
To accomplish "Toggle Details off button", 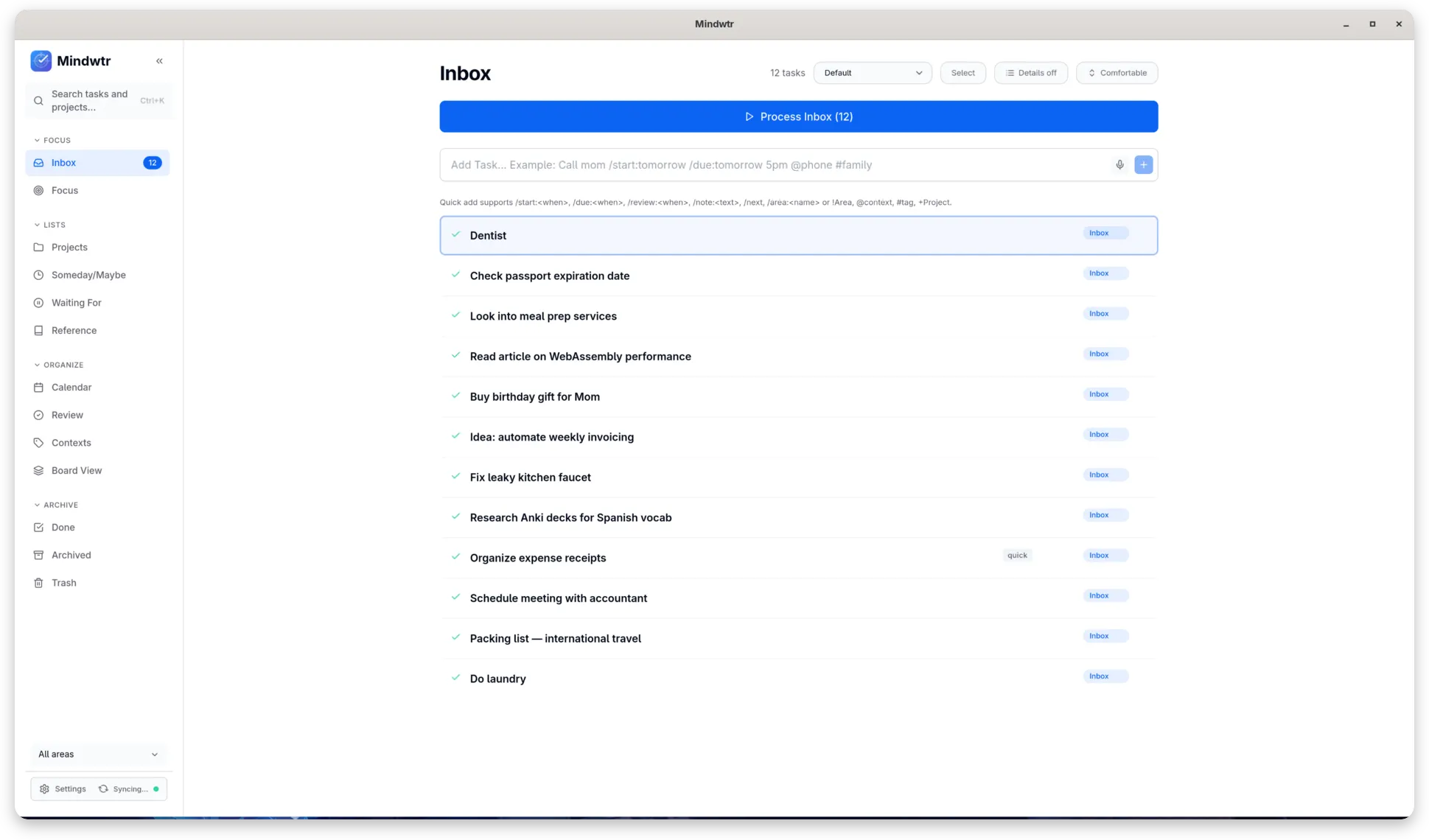I will pyautogui.click(x=1030, y=73).
